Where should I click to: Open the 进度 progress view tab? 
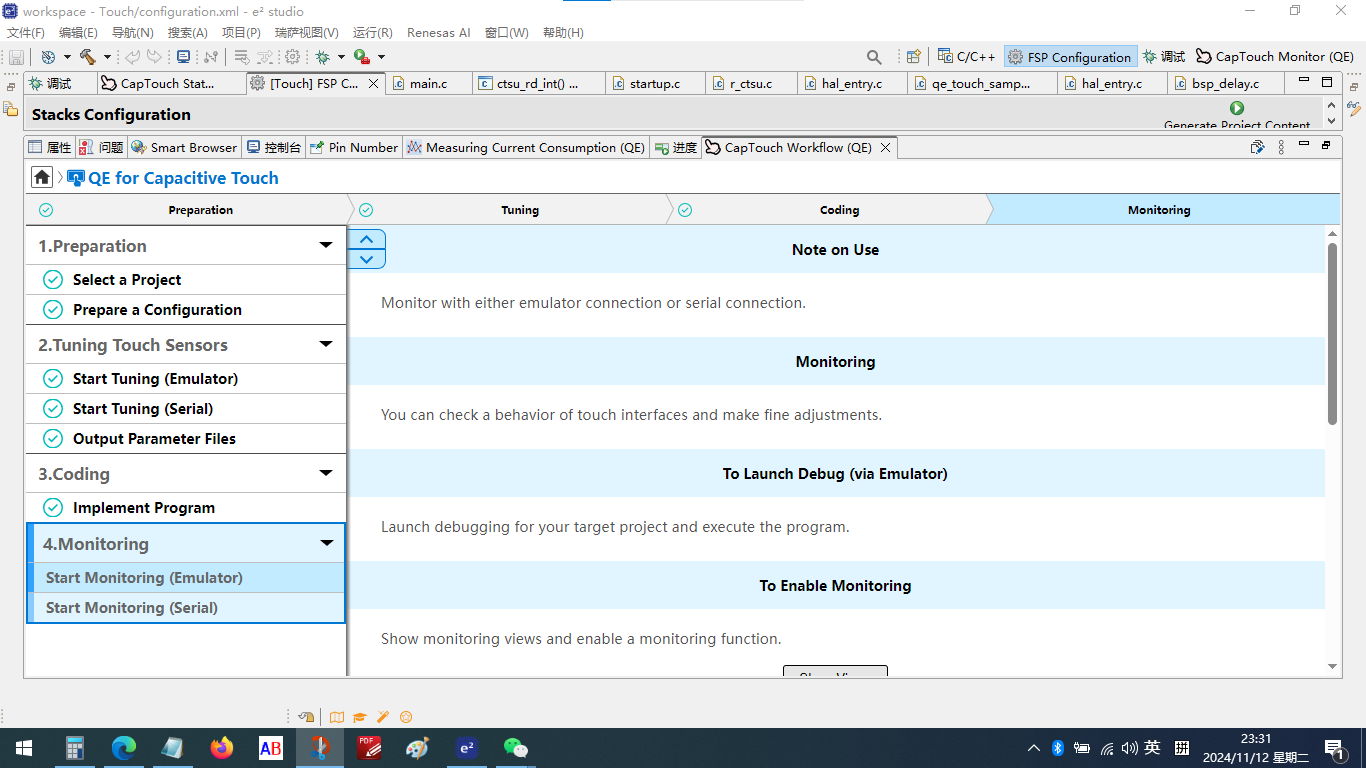click(676, 147)
